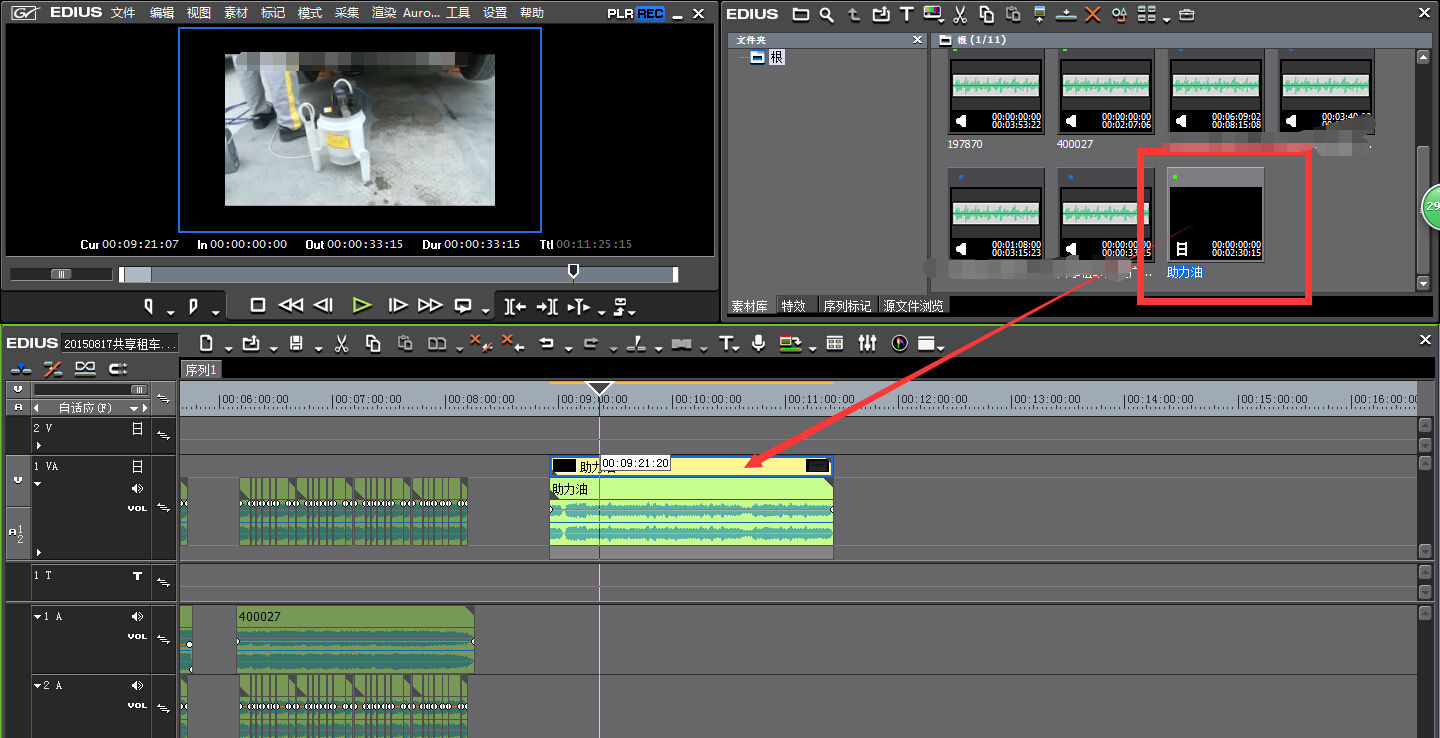The height and width of the screenshot is (738, 1440).
Task: Ripple delete the timeline clip
Action: click(x=512, y=343)
